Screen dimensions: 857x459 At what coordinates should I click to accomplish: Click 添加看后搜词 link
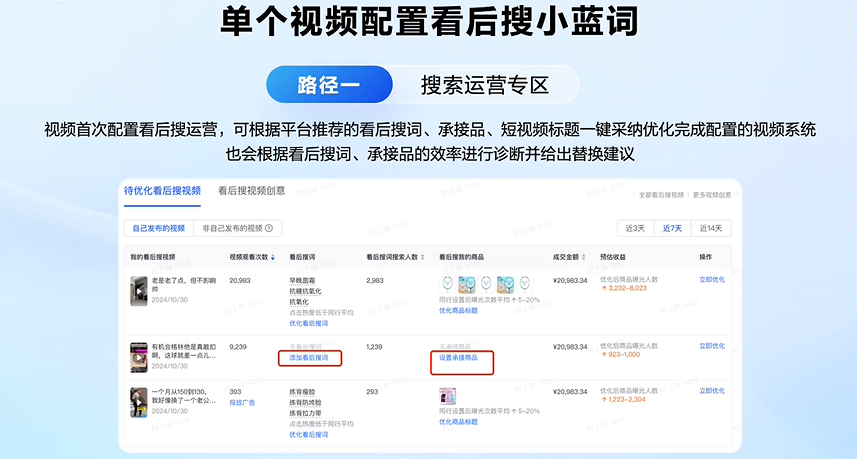[309, 357]
